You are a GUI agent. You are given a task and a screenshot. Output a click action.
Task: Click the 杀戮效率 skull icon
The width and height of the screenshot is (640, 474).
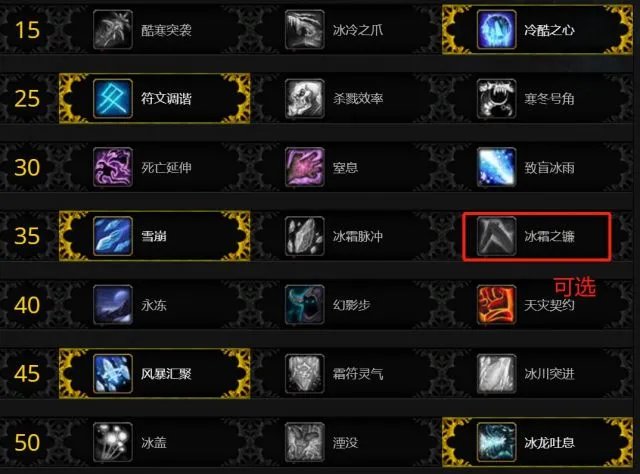click(x=305, y=98)
